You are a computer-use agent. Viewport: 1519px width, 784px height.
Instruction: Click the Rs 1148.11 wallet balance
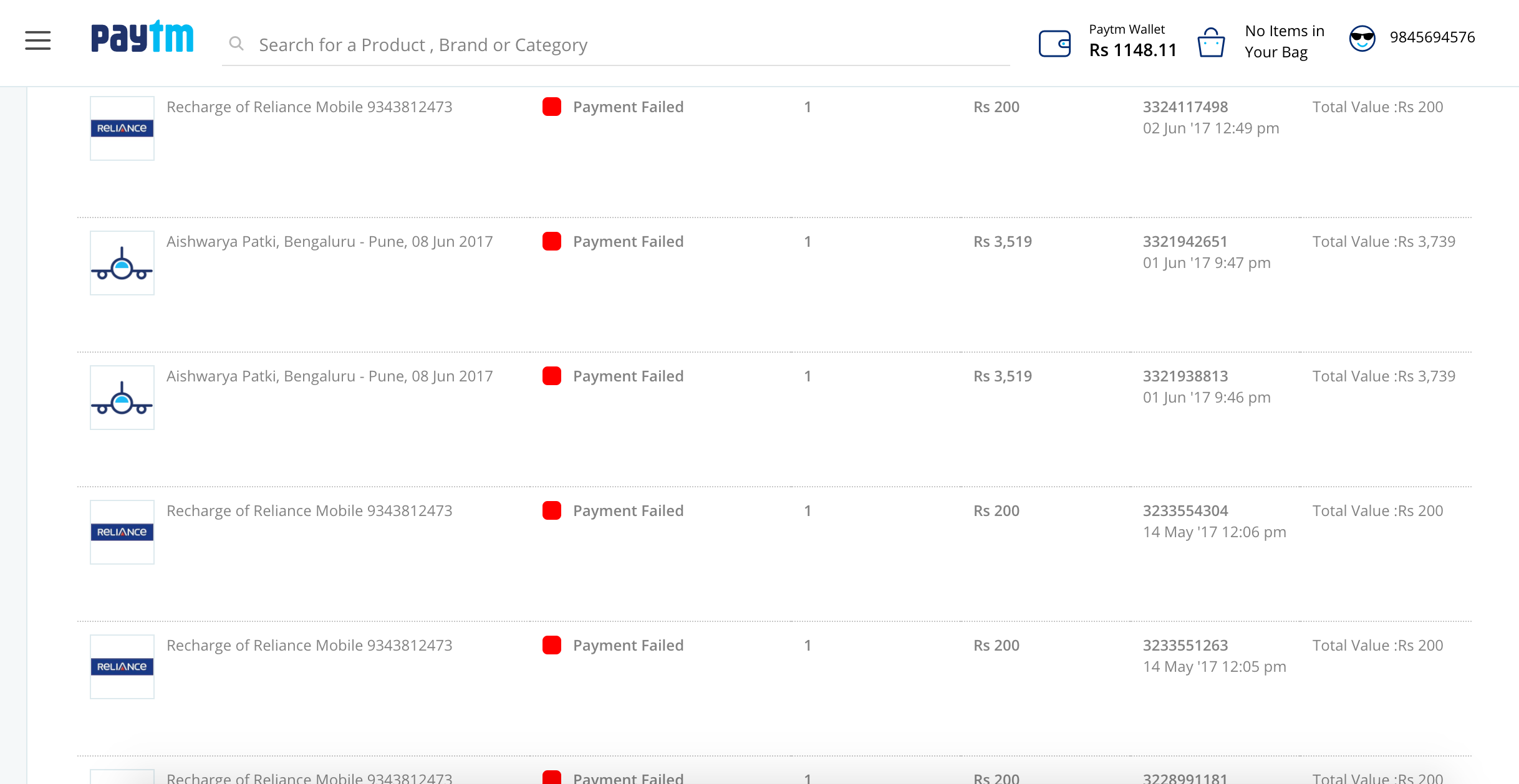(x=1132, y=50)
